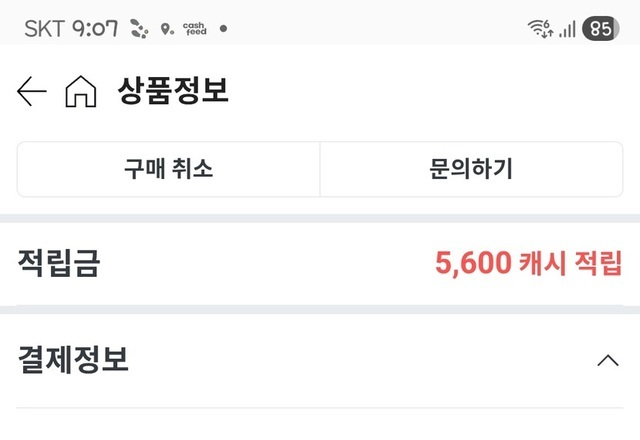Tap the gray divider above 적립금
The image size is (640, 440).
point(320,217)
